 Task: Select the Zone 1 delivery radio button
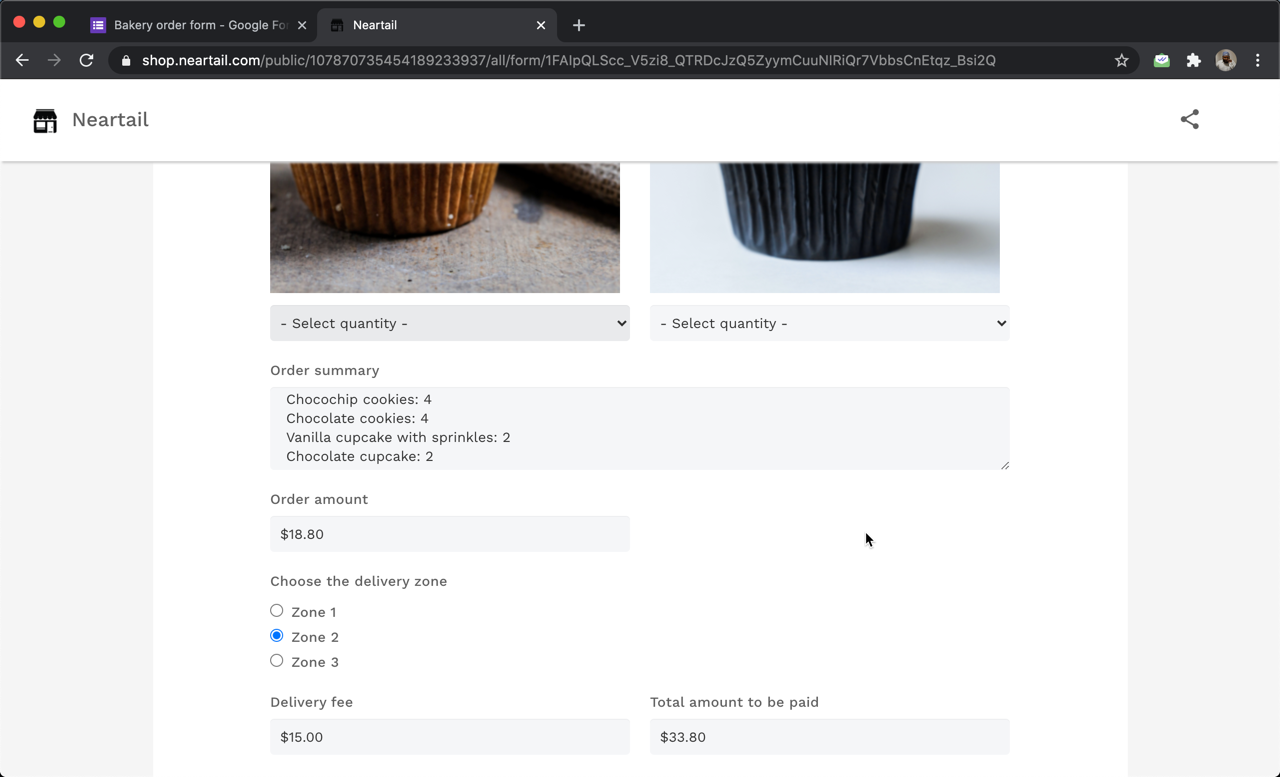pyautogui.click(x=276, y=610)
